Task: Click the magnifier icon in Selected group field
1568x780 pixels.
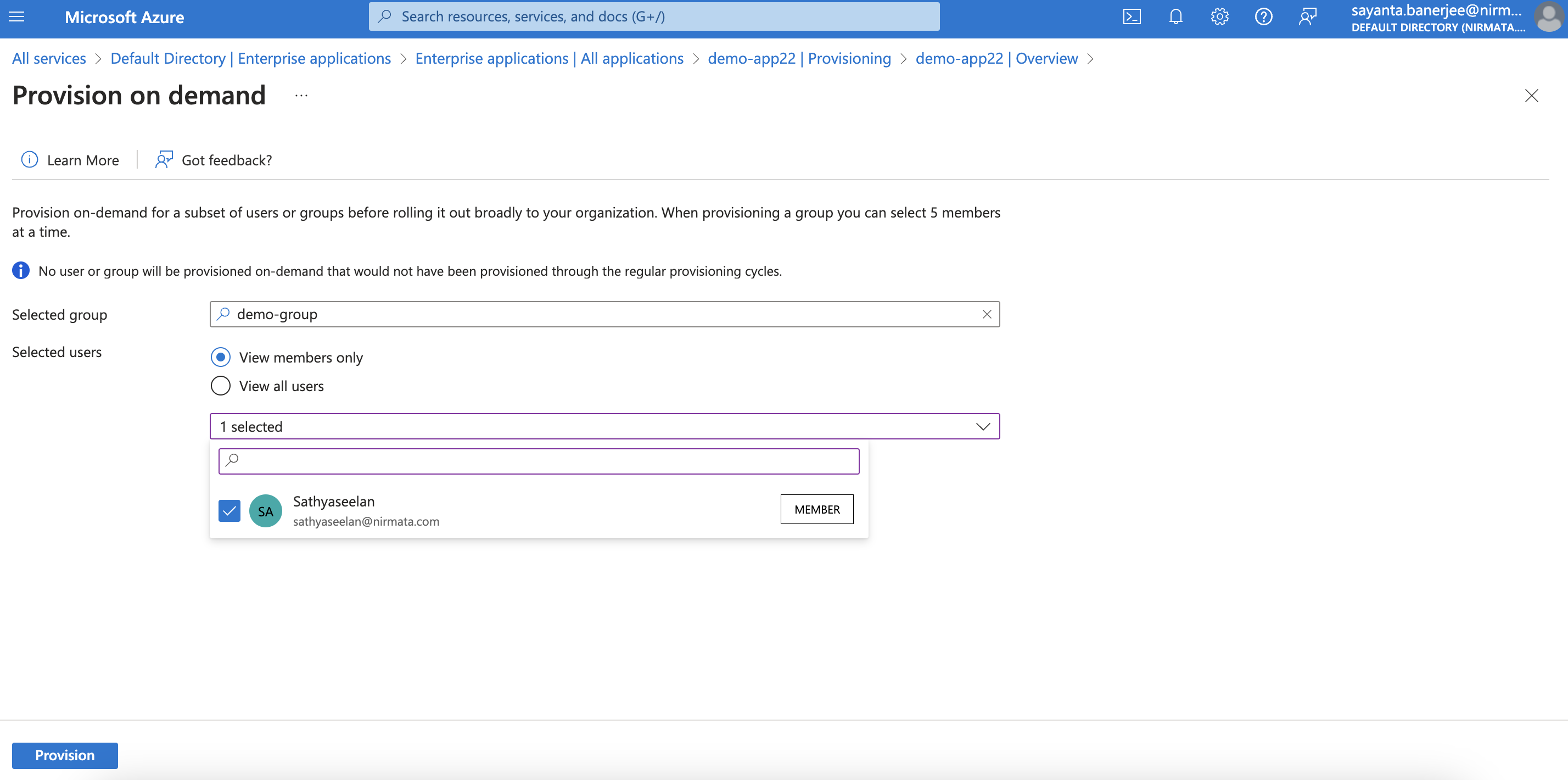Action: pyautogui.click(x=223, y=314)
